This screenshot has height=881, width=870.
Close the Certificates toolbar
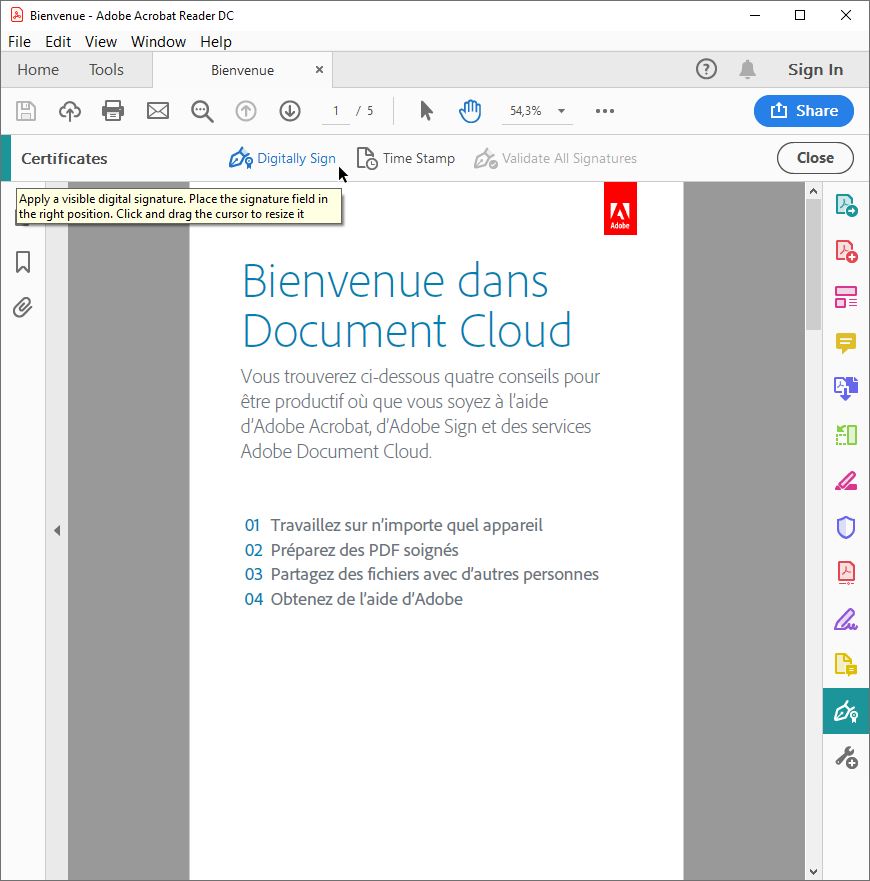(x=815, y=158)
